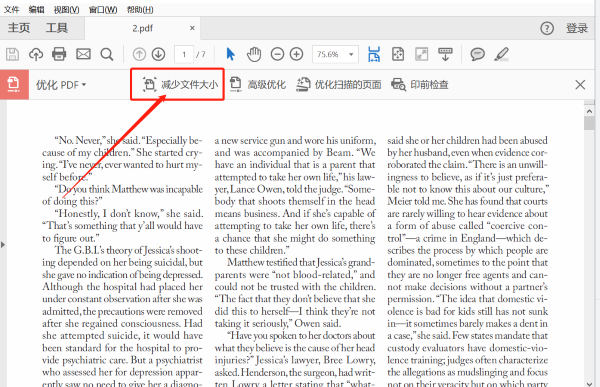Expand the left side panel arrow

[x=3, y=244]
